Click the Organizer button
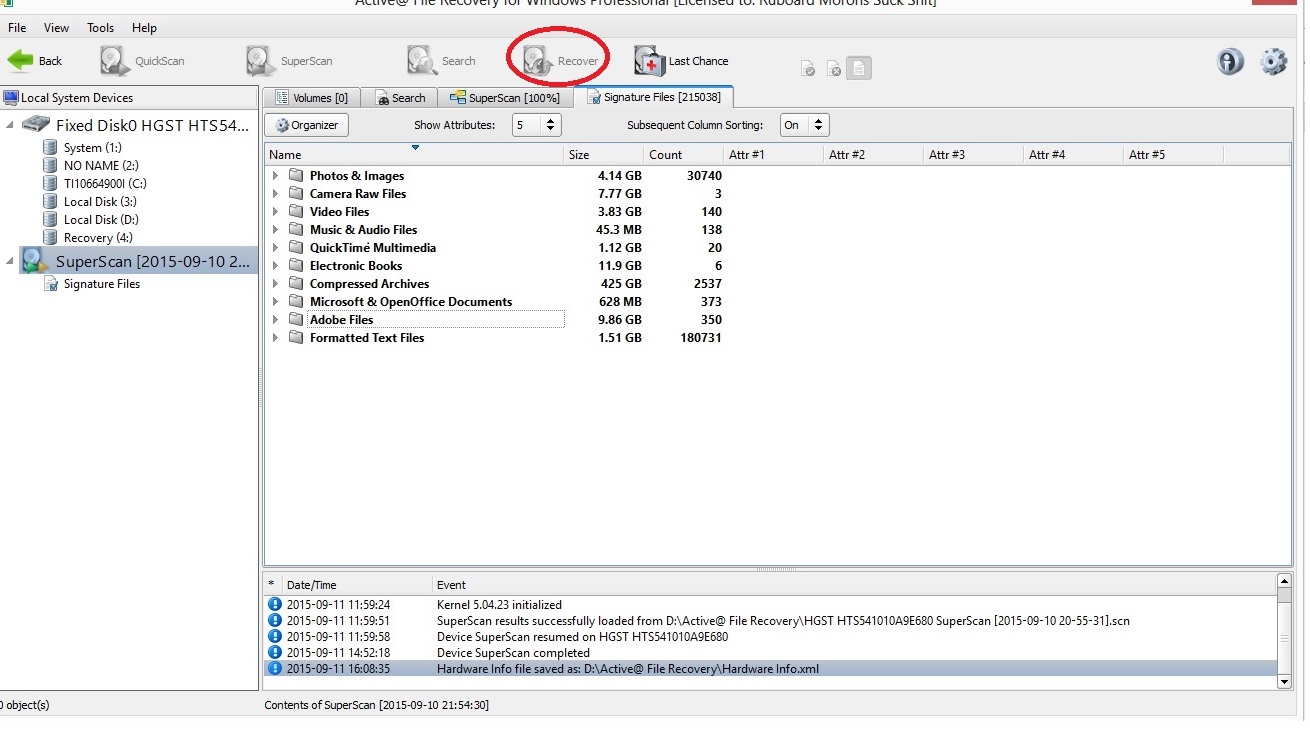This screenshot has width=1310, height=737. [x=307, y=125]
